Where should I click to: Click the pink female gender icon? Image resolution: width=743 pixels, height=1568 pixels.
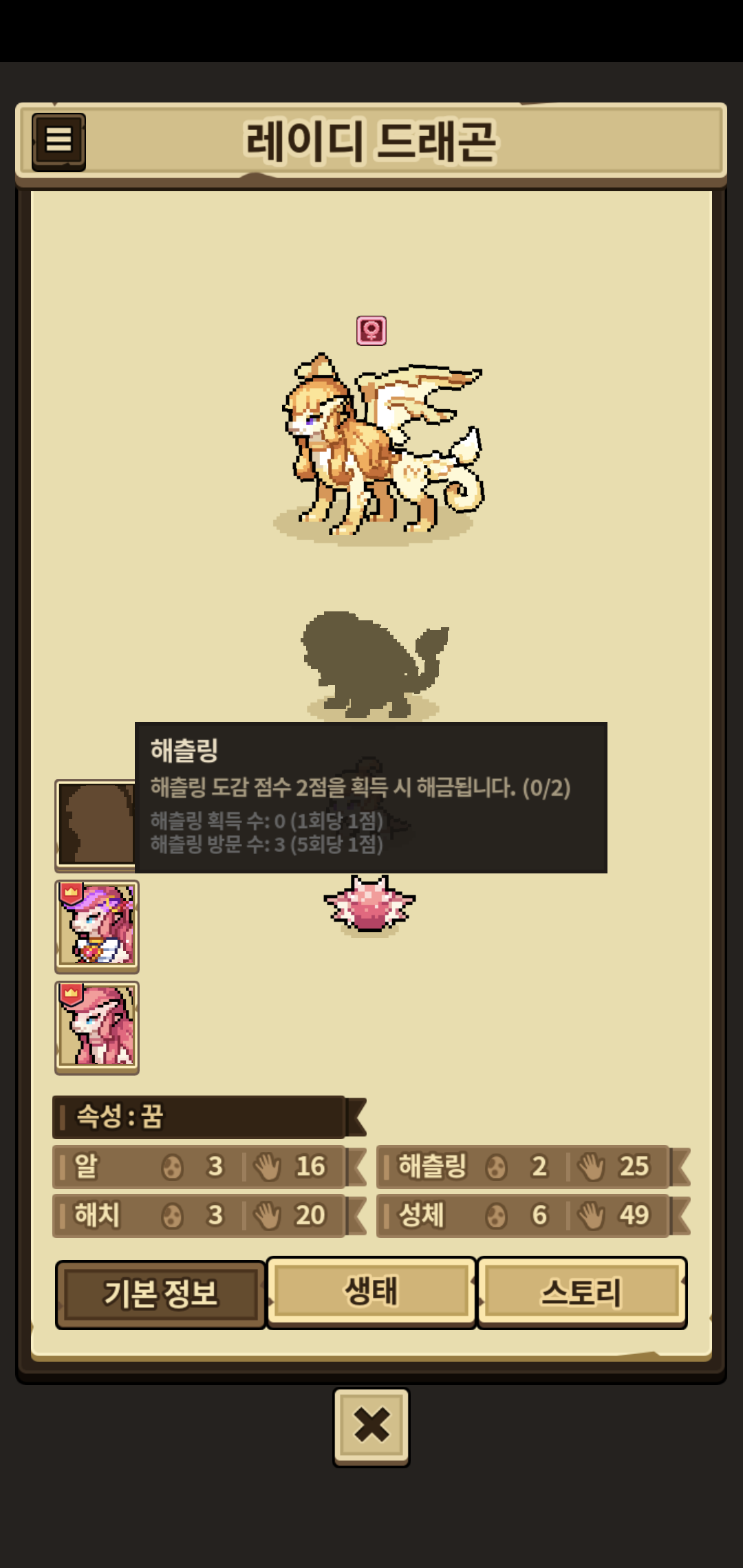click(371, 331)
